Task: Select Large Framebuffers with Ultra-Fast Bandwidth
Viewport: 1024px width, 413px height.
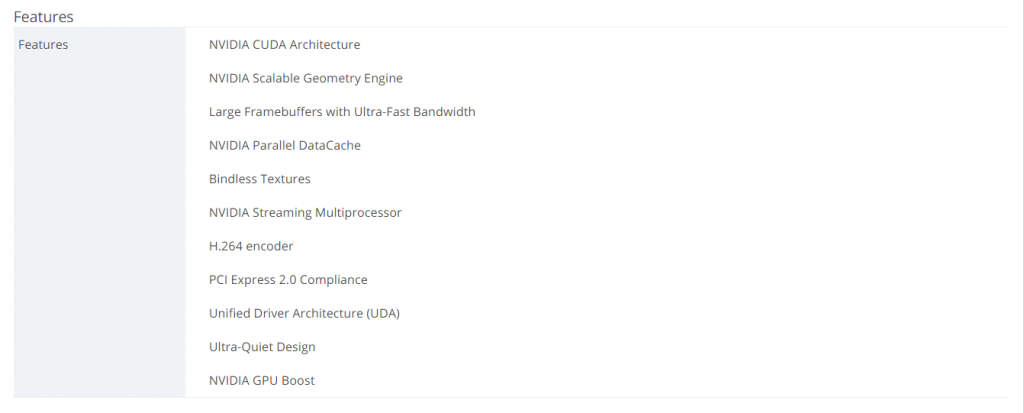Action: [342, 112]
